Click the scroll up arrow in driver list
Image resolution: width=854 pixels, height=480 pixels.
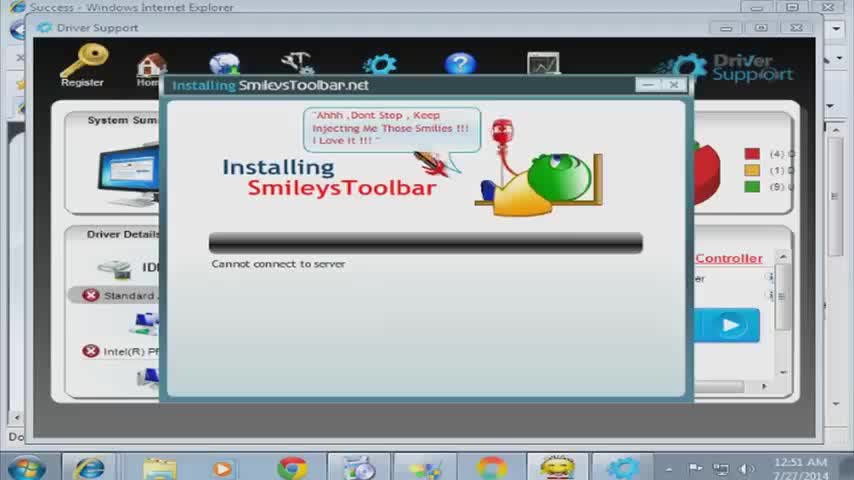click(783, 257)
